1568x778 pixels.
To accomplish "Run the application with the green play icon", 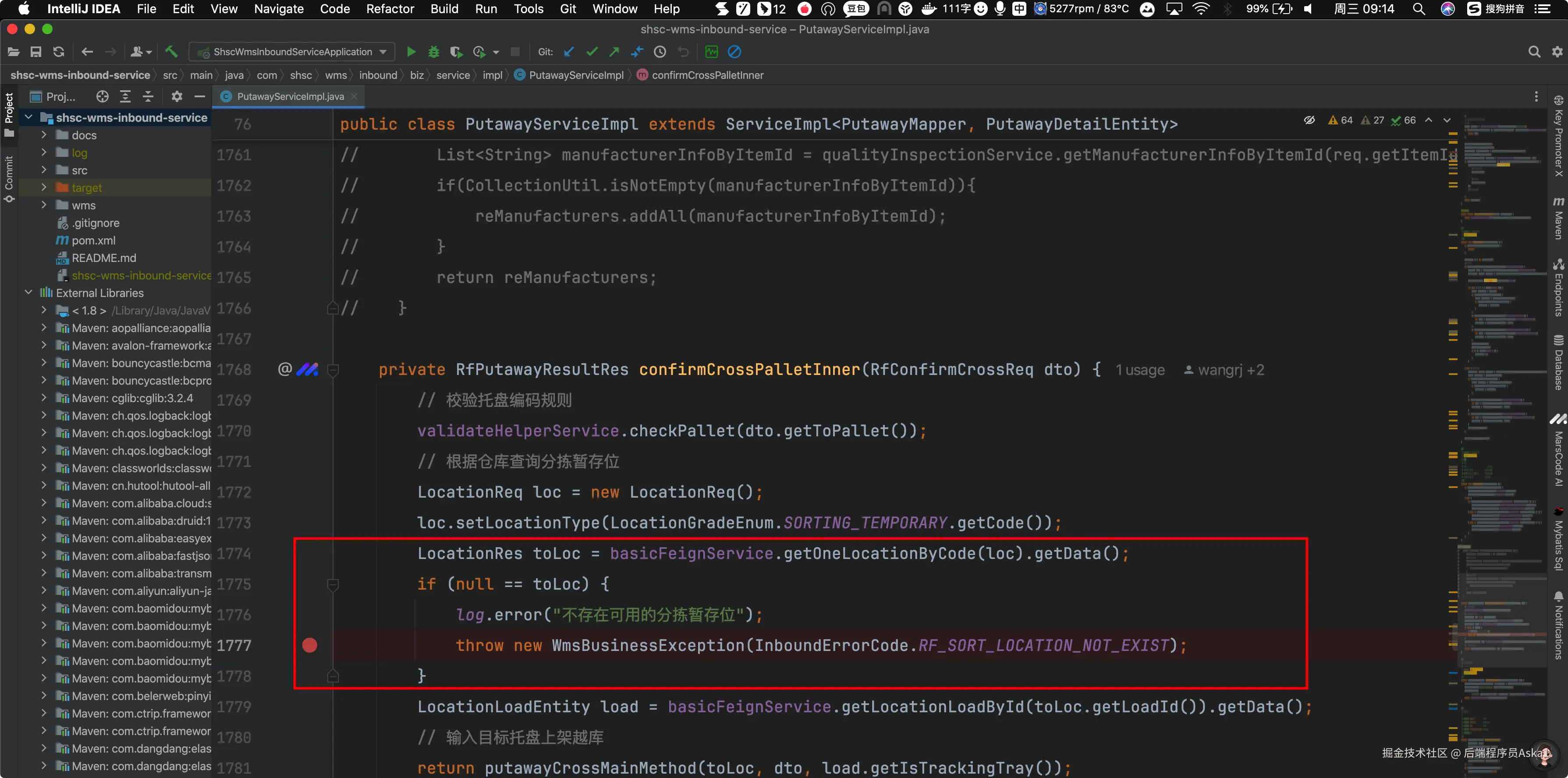I will point(411,52).
